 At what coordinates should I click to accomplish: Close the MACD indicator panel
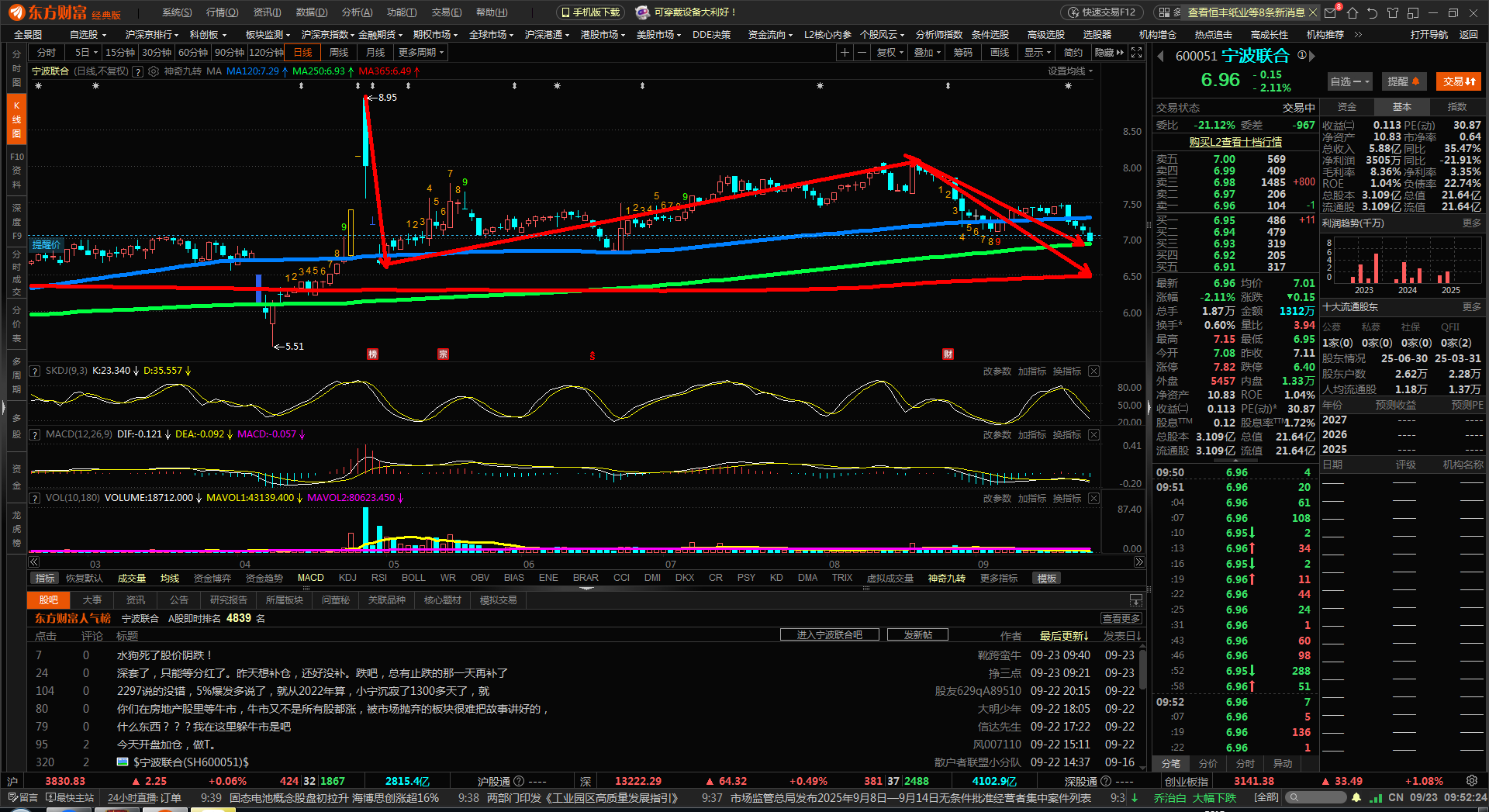click(1093, 435)
